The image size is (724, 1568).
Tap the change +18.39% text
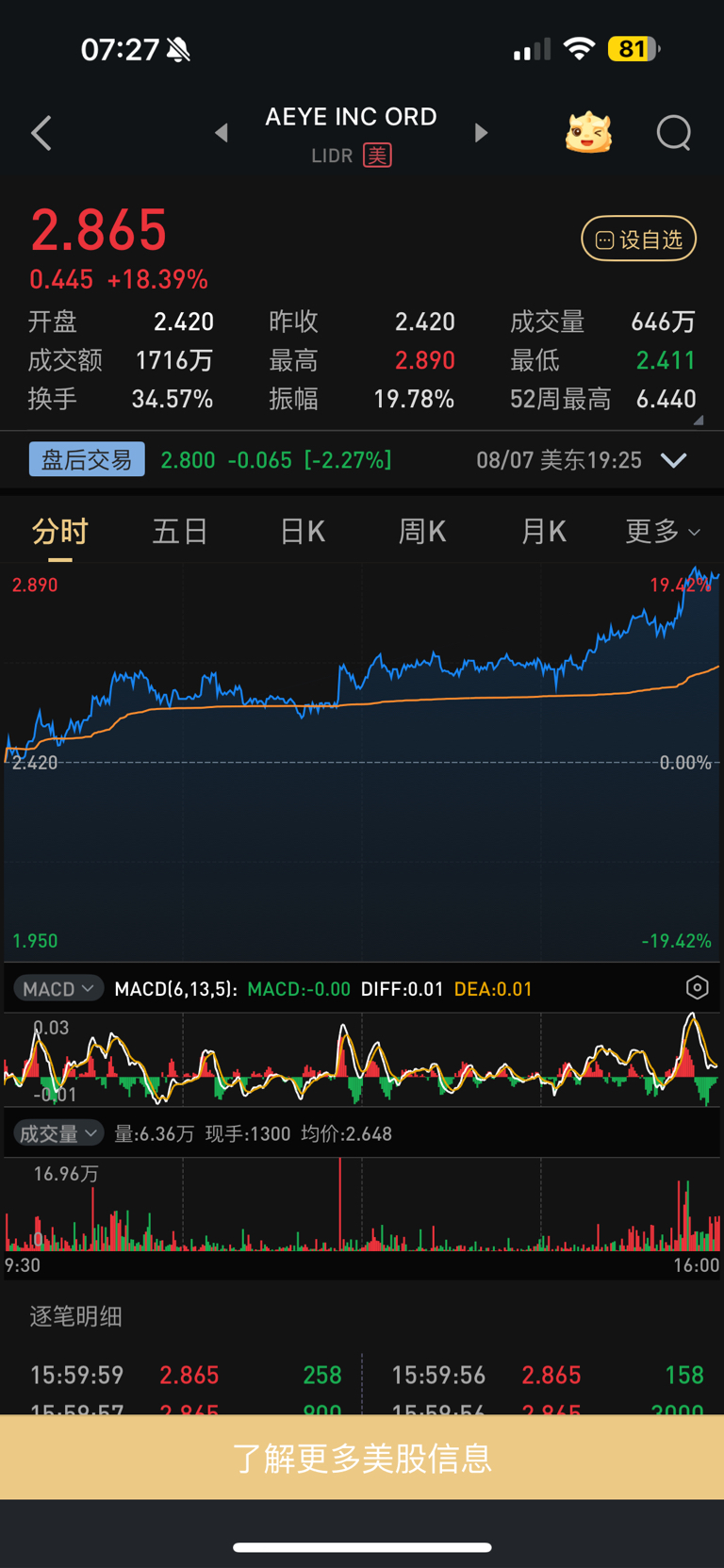pyautogui.click(x=157, y=279)
